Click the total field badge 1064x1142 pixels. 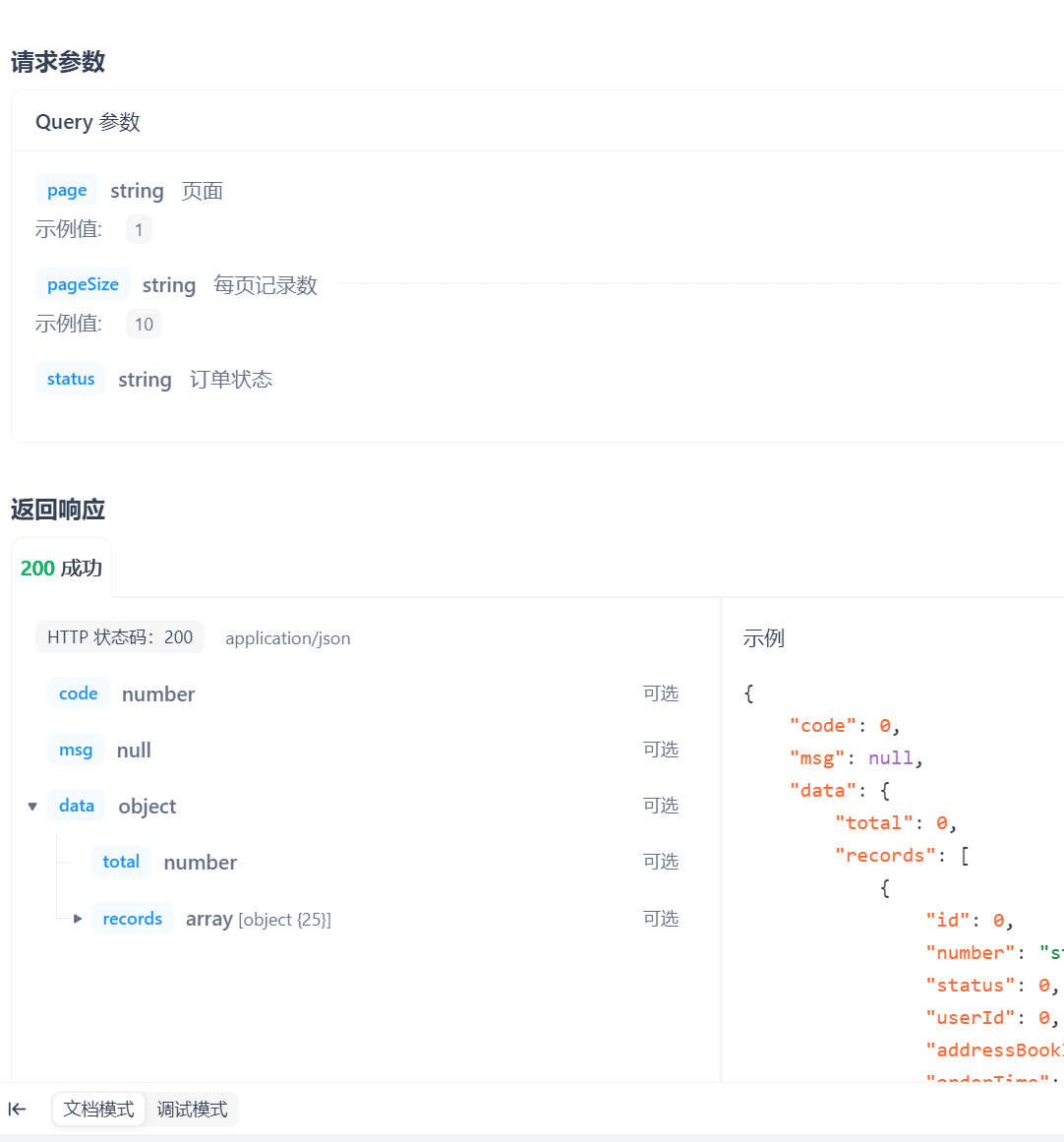[121, 861]
